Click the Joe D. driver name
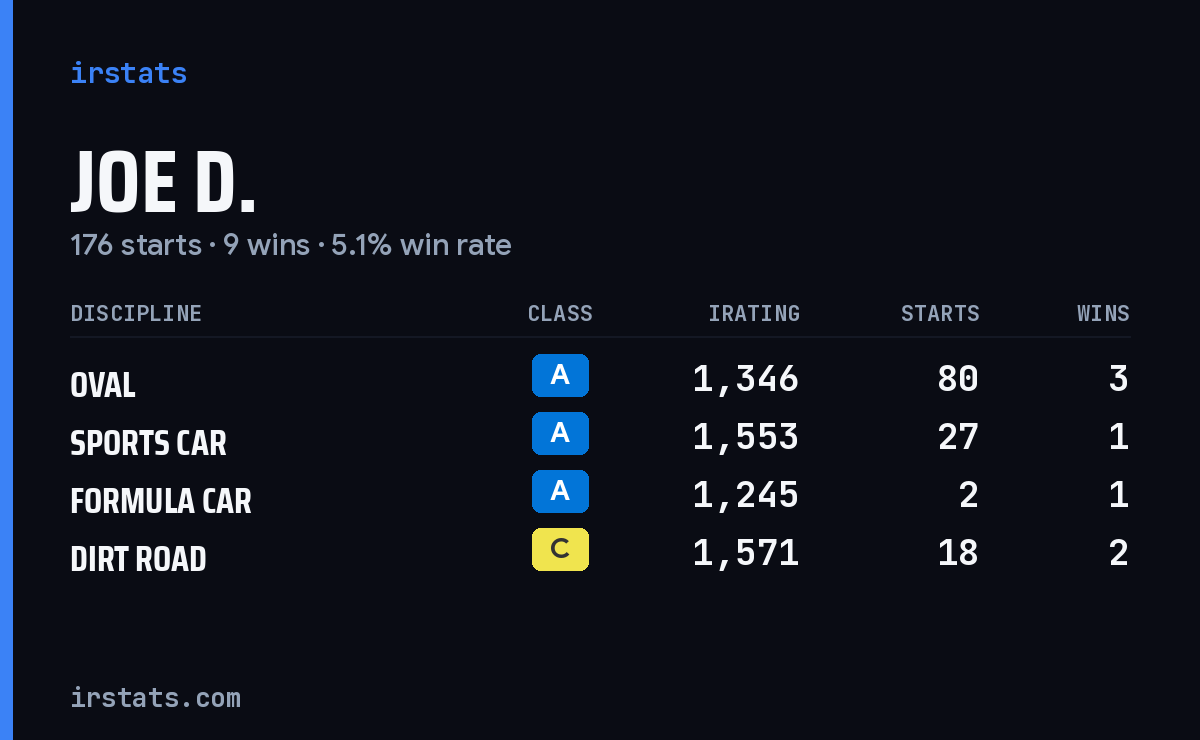The height and width of the screenshot is (740, 1200). click(x=163, y=183)
